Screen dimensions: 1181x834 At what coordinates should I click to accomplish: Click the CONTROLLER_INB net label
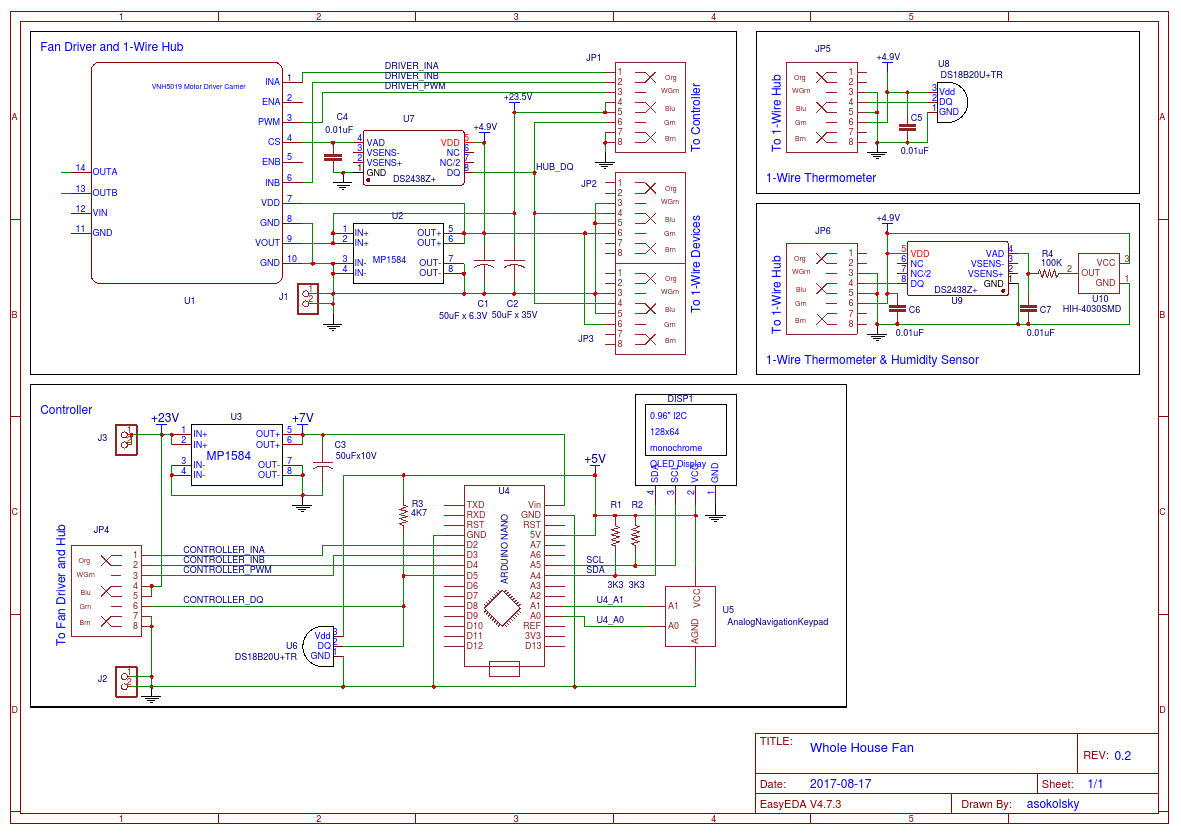(224, 560)
